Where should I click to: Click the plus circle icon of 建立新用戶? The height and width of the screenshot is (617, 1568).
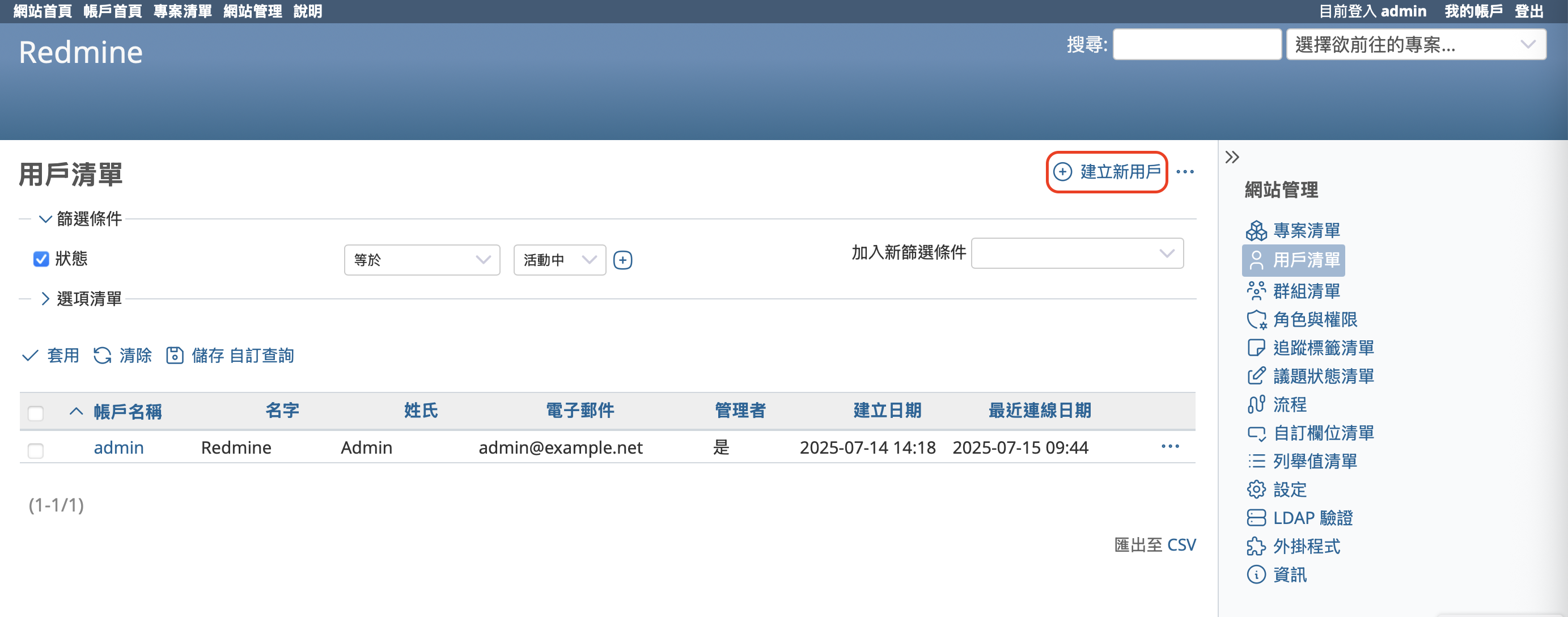(x=1062, y=172)
